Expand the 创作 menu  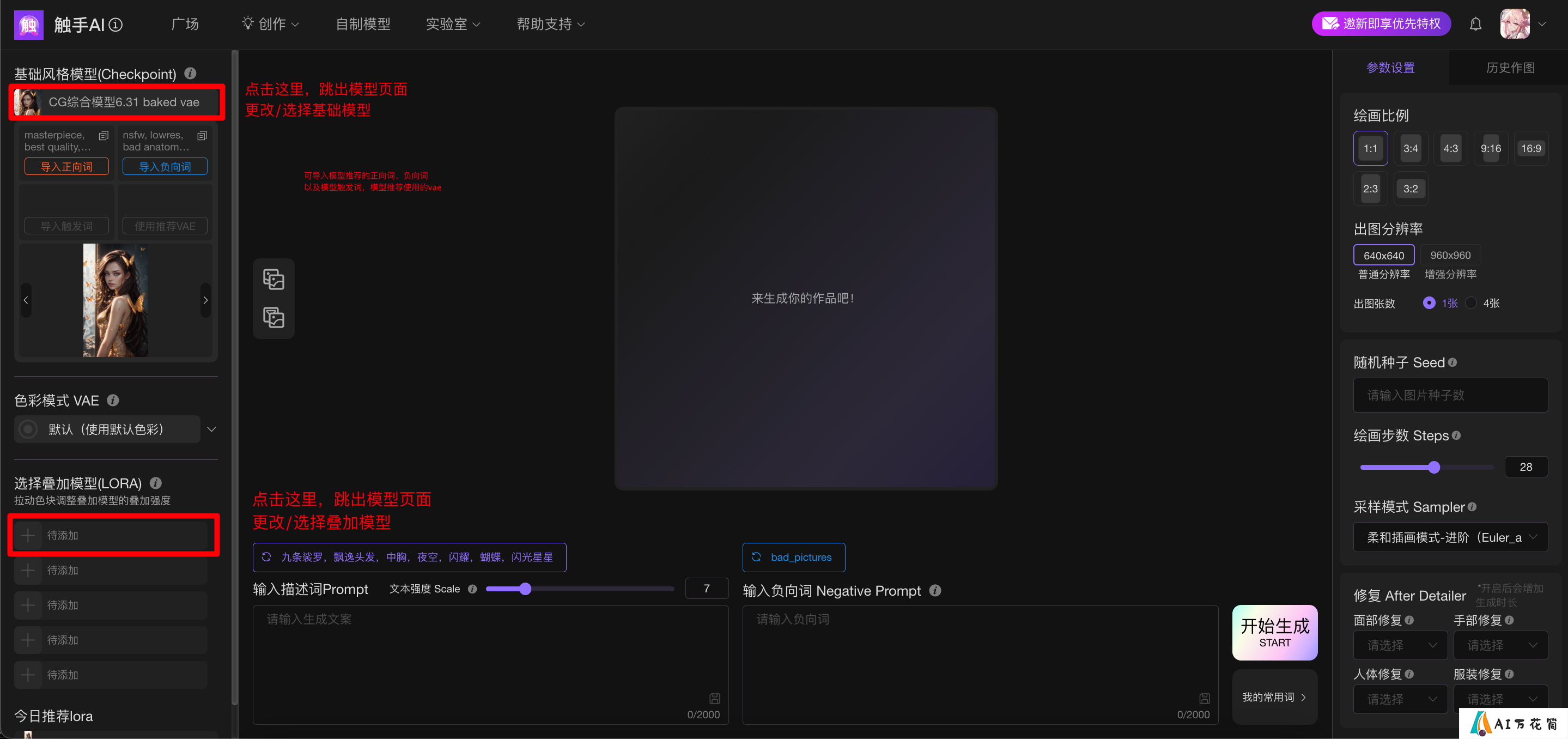(271, 24)
